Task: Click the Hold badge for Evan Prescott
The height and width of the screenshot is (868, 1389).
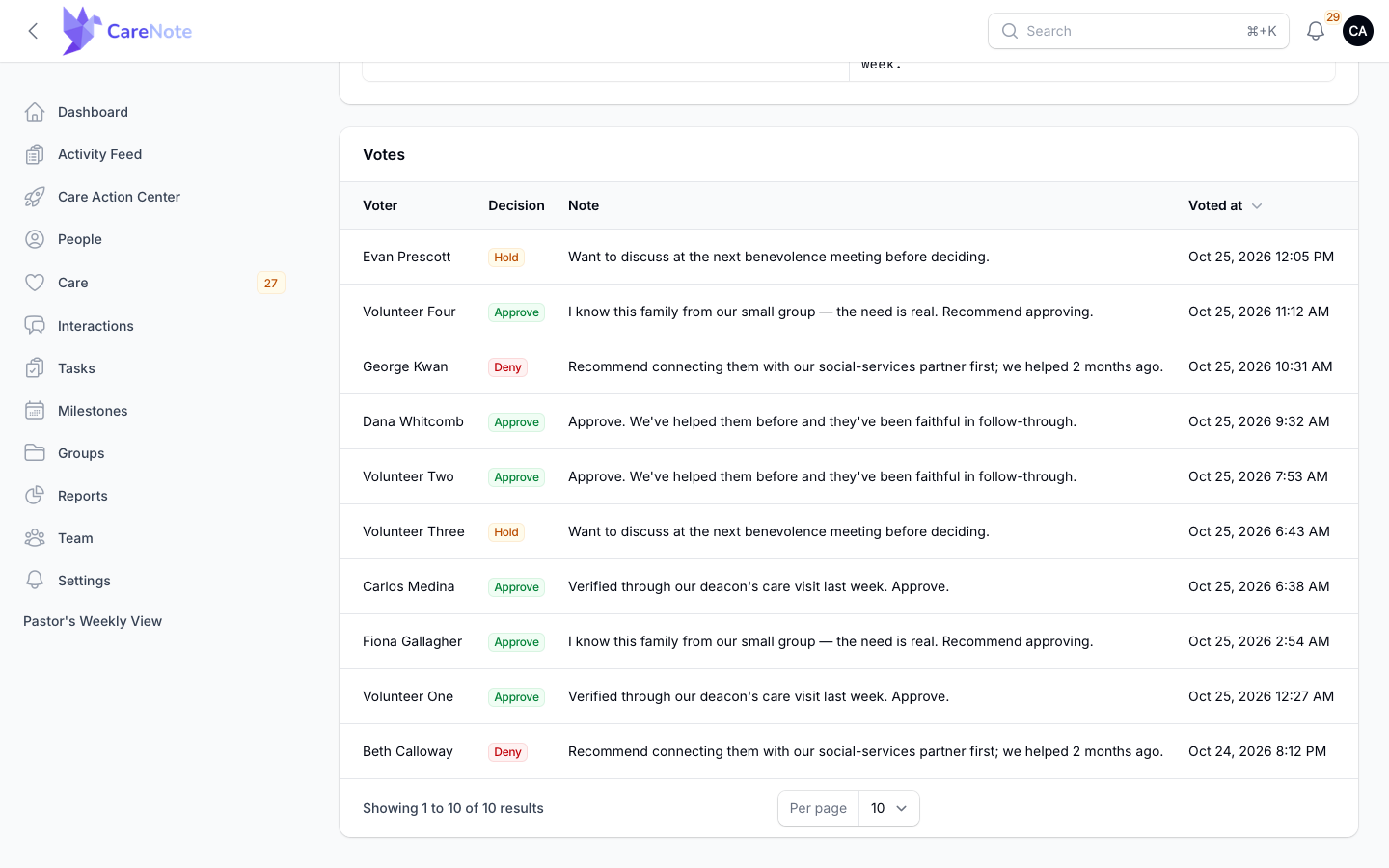Action: [506, 258]
